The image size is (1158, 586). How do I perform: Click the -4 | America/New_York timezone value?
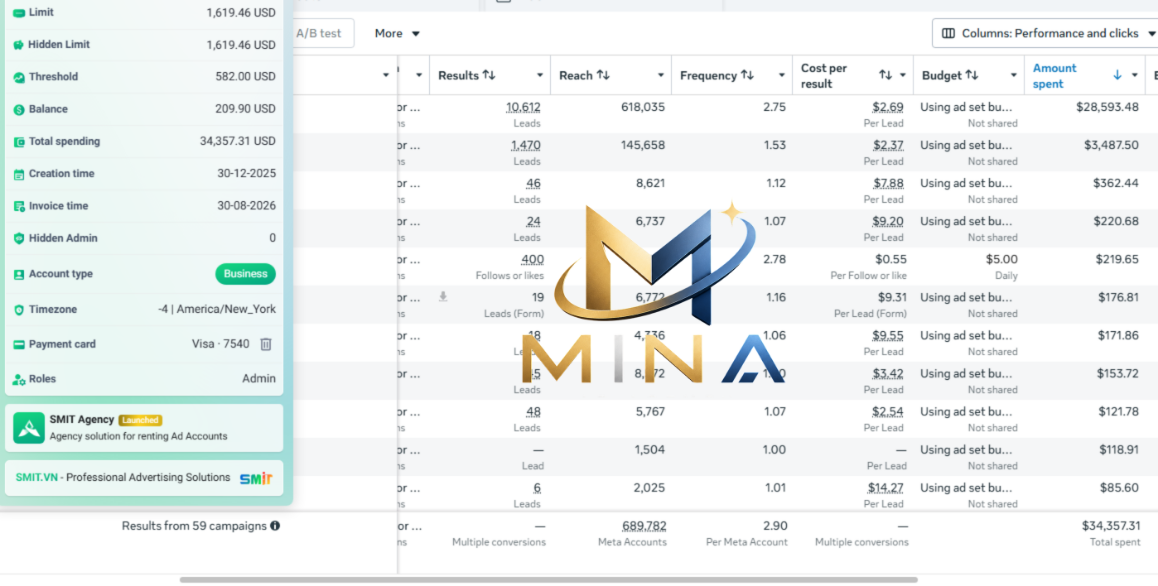(217, 310)
